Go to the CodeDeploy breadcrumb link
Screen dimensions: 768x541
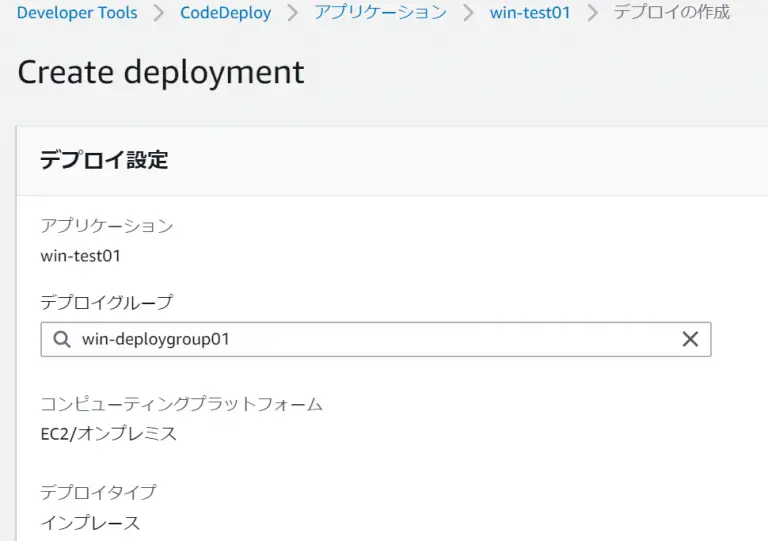coord(225,13)
